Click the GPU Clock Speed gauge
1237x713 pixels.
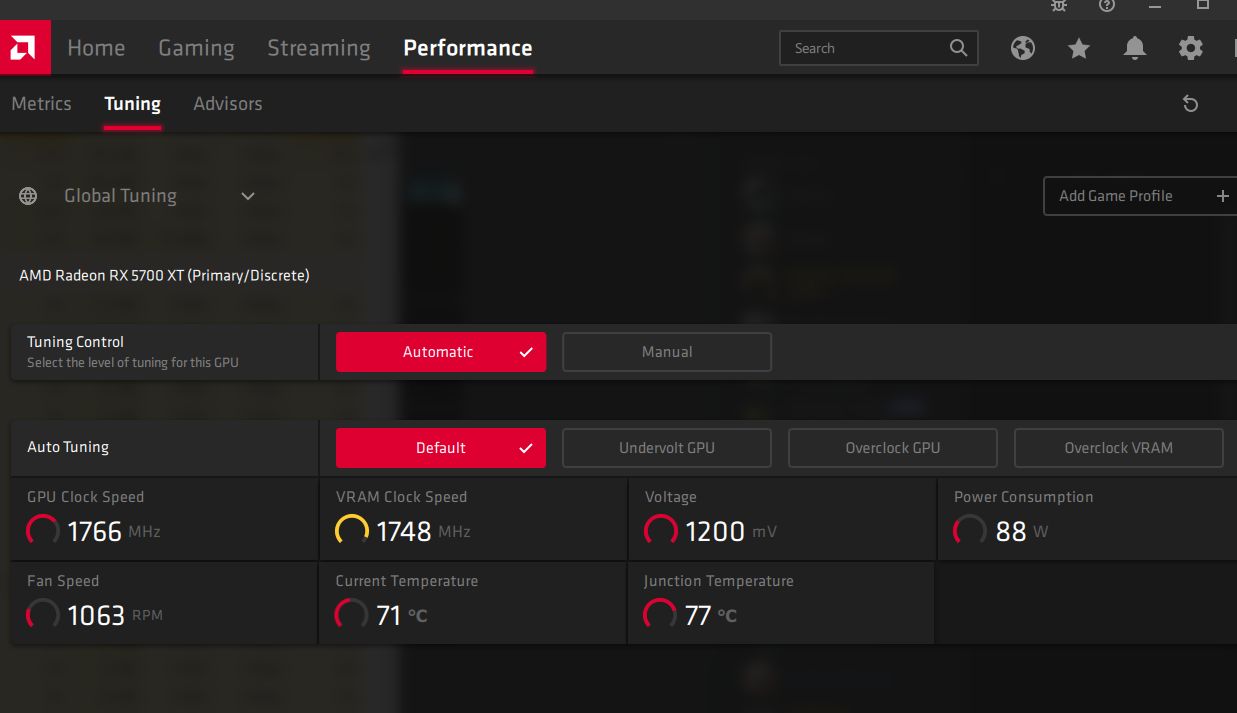coord(43,530)
